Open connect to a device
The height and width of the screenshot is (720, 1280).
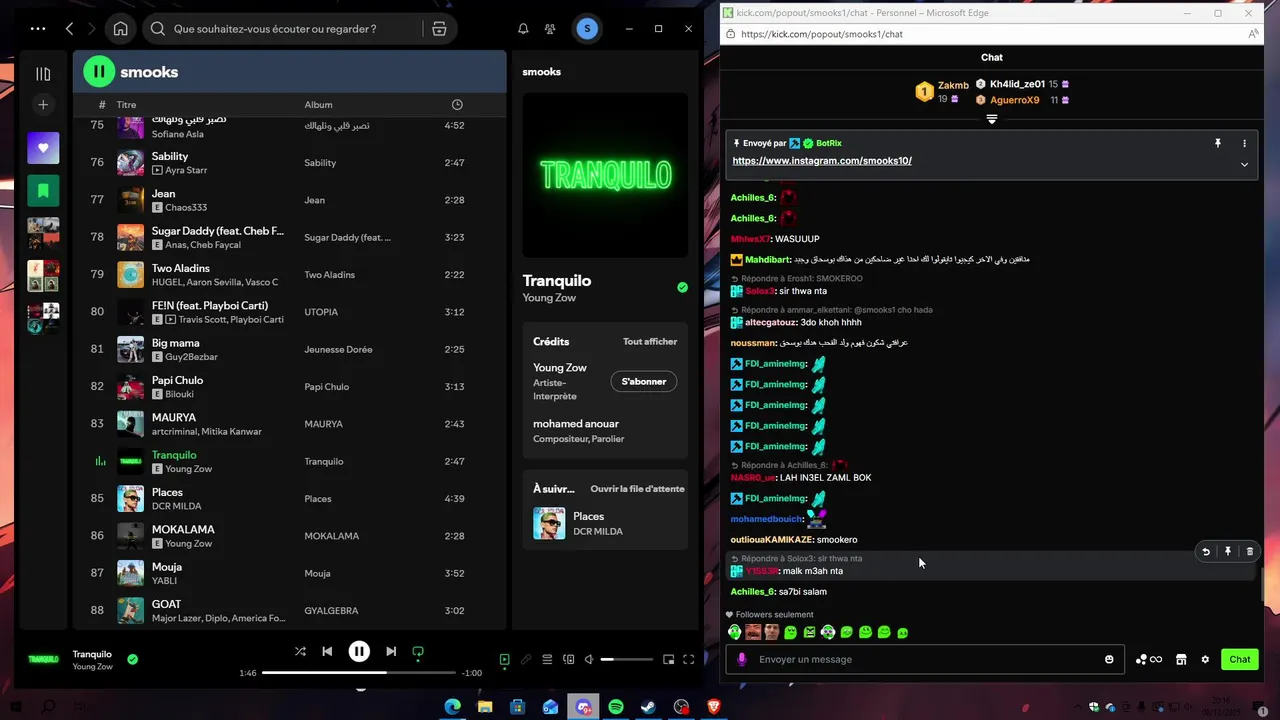569,659
